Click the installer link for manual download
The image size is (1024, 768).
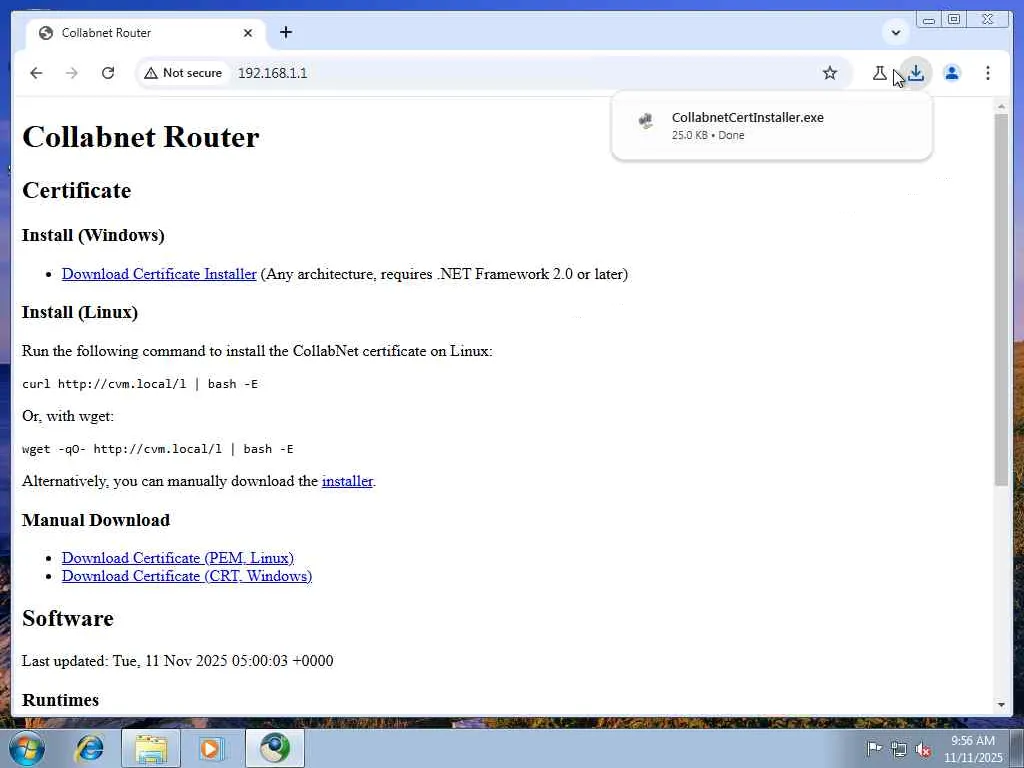pyautogui.click(x=347, y=481)
